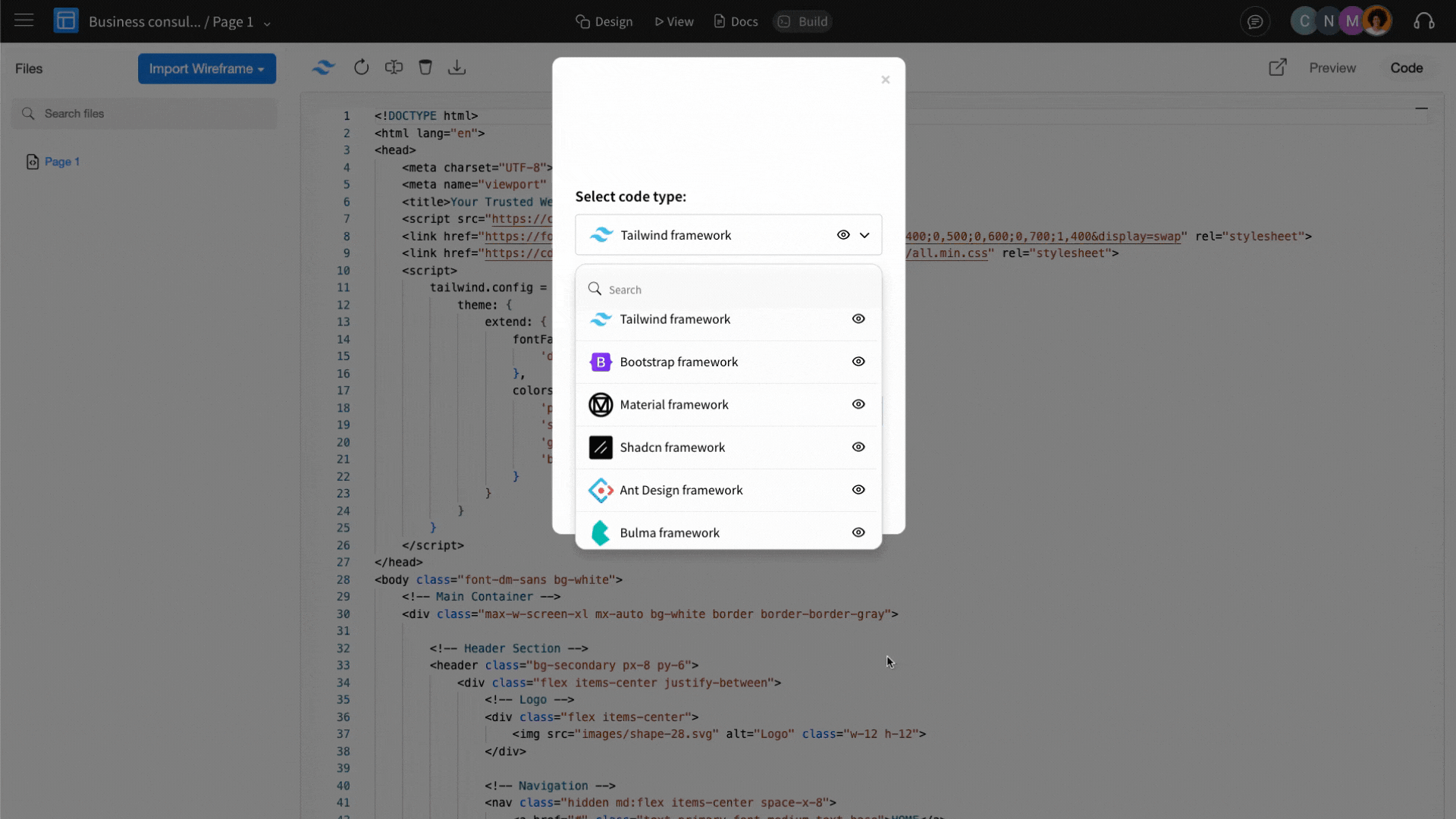Click the Bulma green logo
The width and height of the screenshot is (1456, 819).
click(x=601, y=532)
